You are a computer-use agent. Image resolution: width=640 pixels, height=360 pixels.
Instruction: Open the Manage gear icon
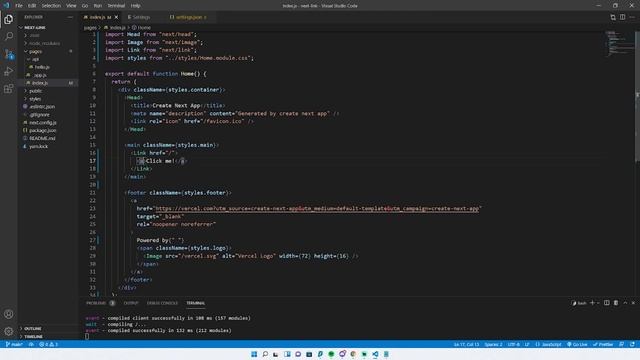click(9, 331)
